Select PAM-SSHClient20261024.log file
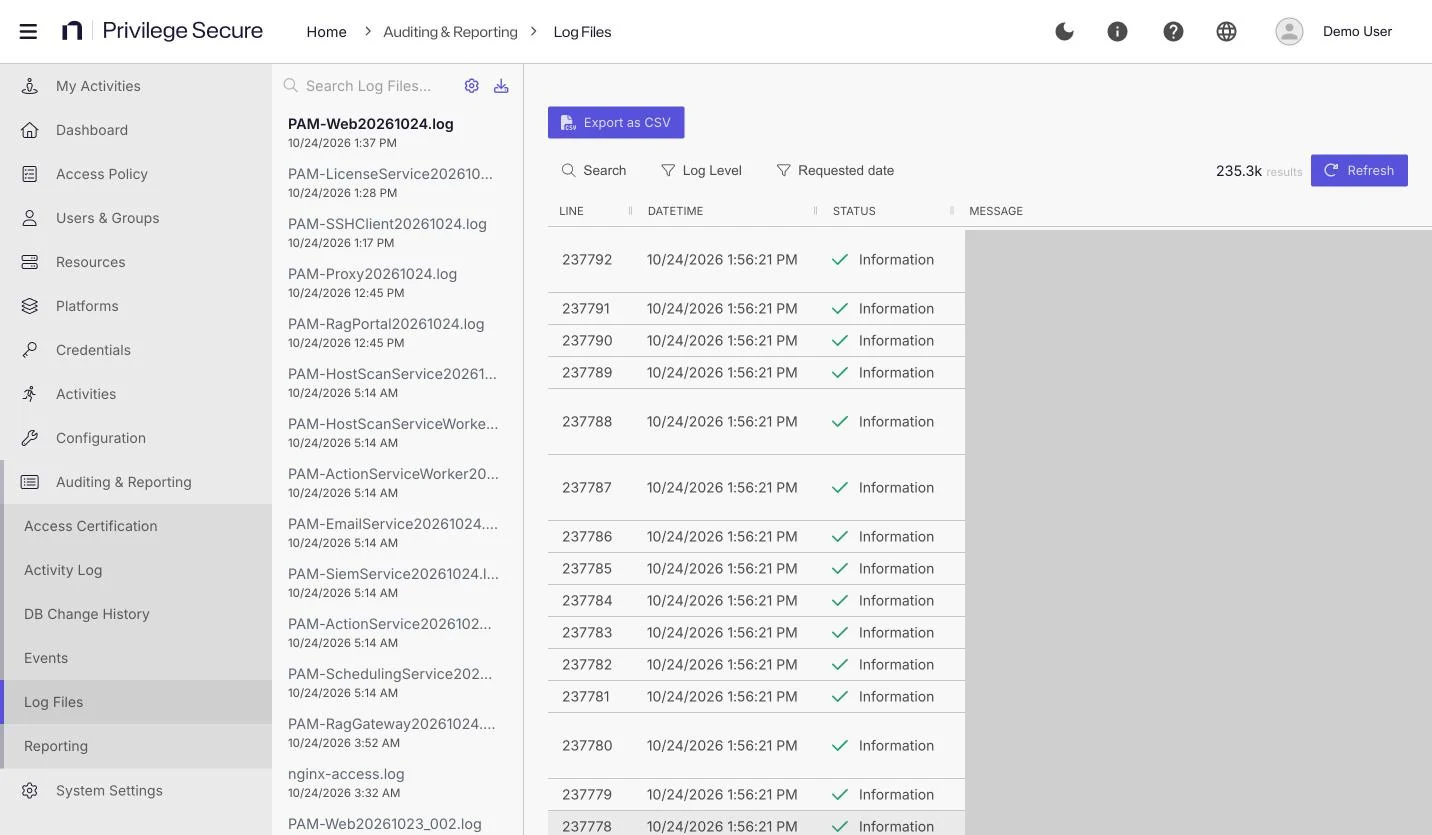Screen dimensions: 1432x835 click(x=397, y=232)
